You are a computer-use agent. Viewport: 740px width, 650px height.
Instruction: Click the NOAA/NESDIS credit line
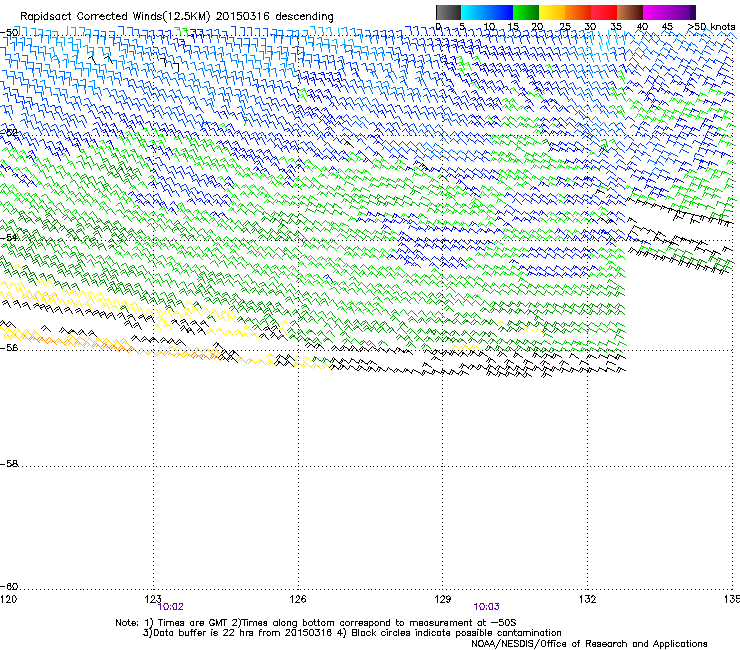pos(589,644)
